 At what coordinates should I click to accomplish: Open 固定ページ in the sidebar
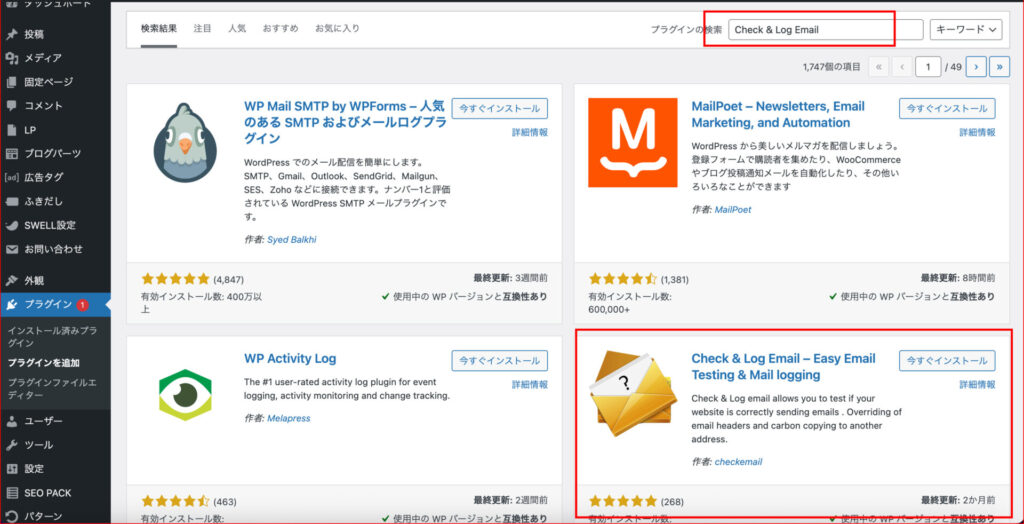tap(49, 82)
